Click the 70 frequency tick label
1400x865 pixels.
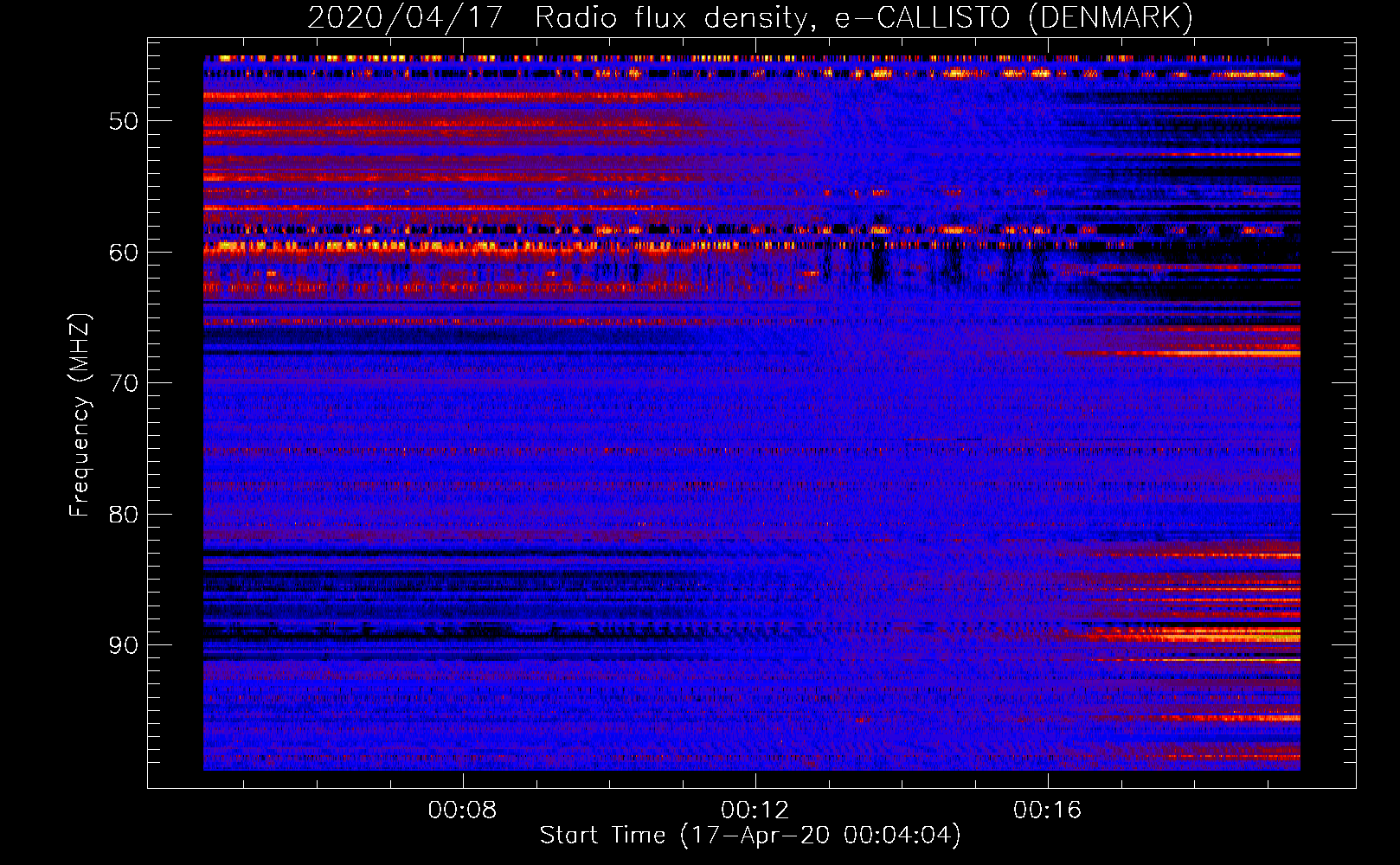pyautogui.click(x=124, y=383)
